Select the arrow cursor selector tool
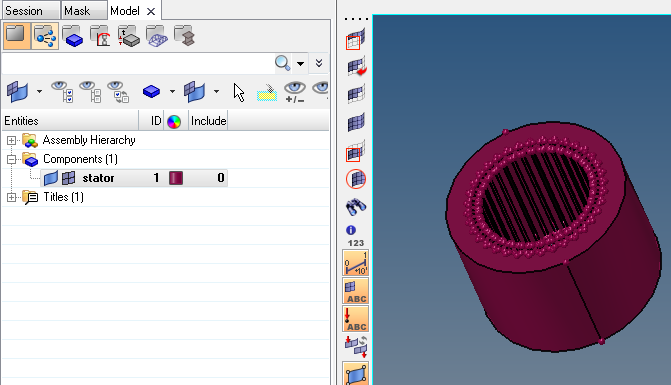671x385 pixels. (239, 92)
